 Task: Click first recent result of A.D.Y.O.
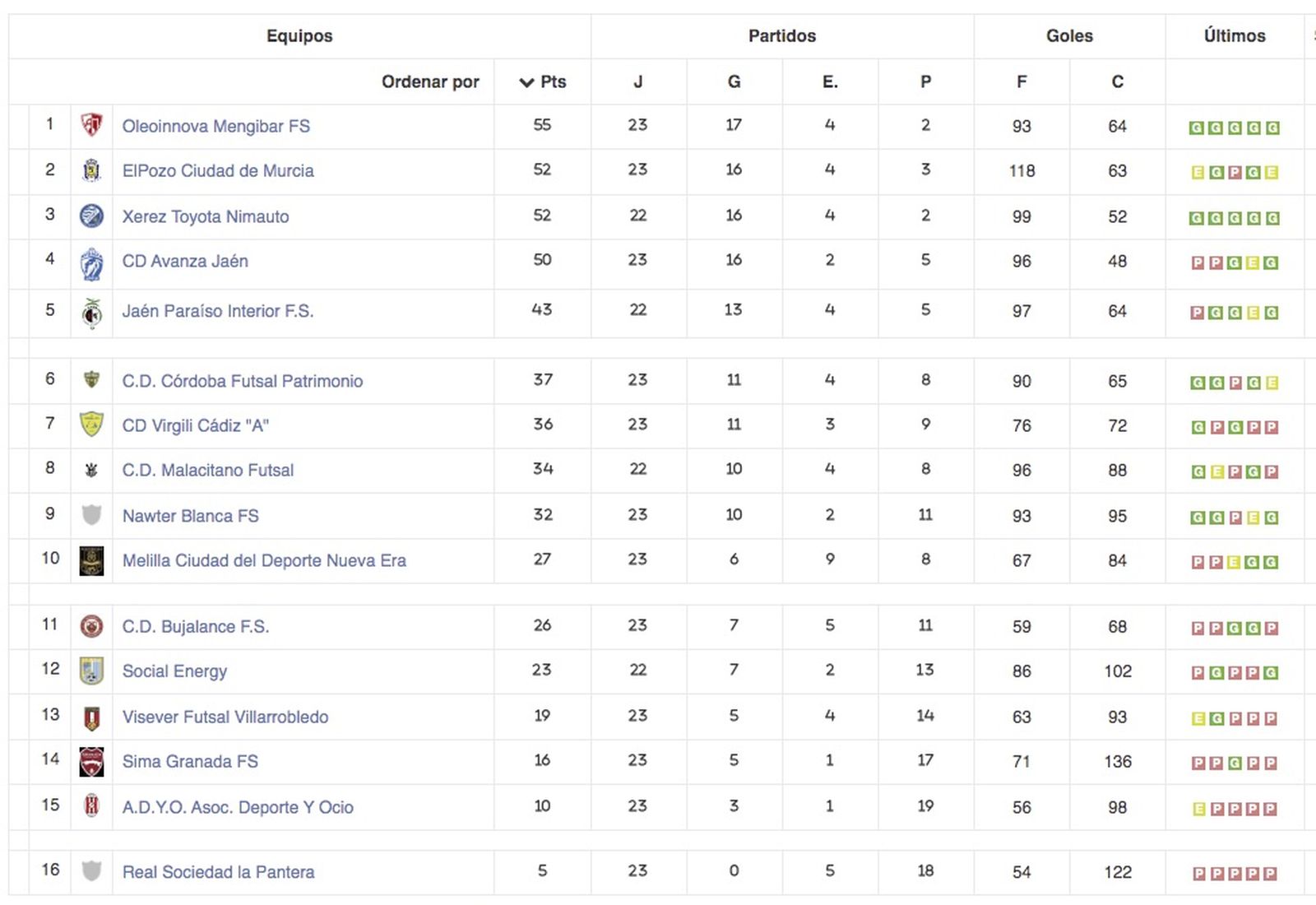[1198, 809]
